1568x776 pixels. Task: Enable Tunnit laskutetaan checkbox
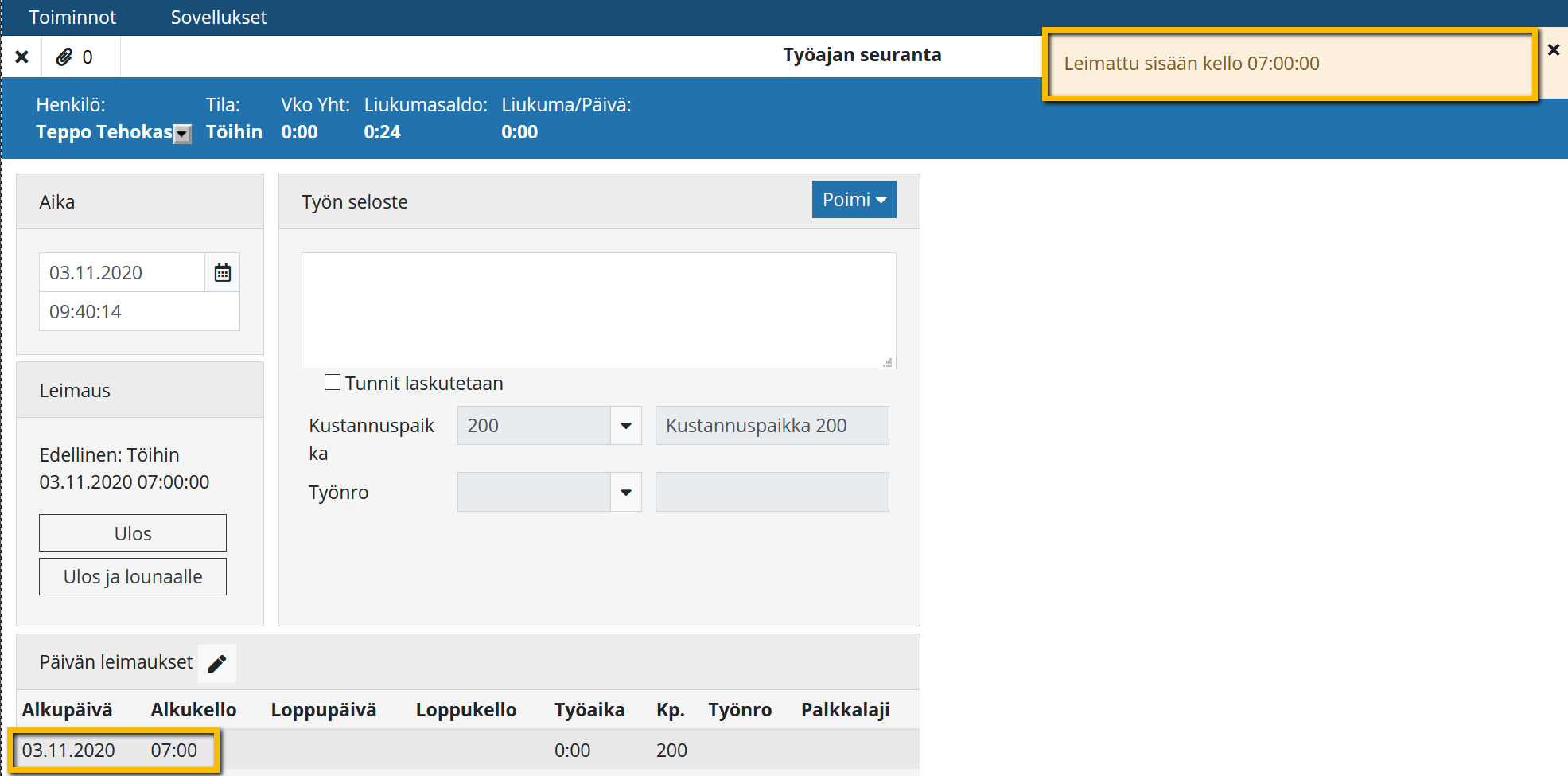333,383
